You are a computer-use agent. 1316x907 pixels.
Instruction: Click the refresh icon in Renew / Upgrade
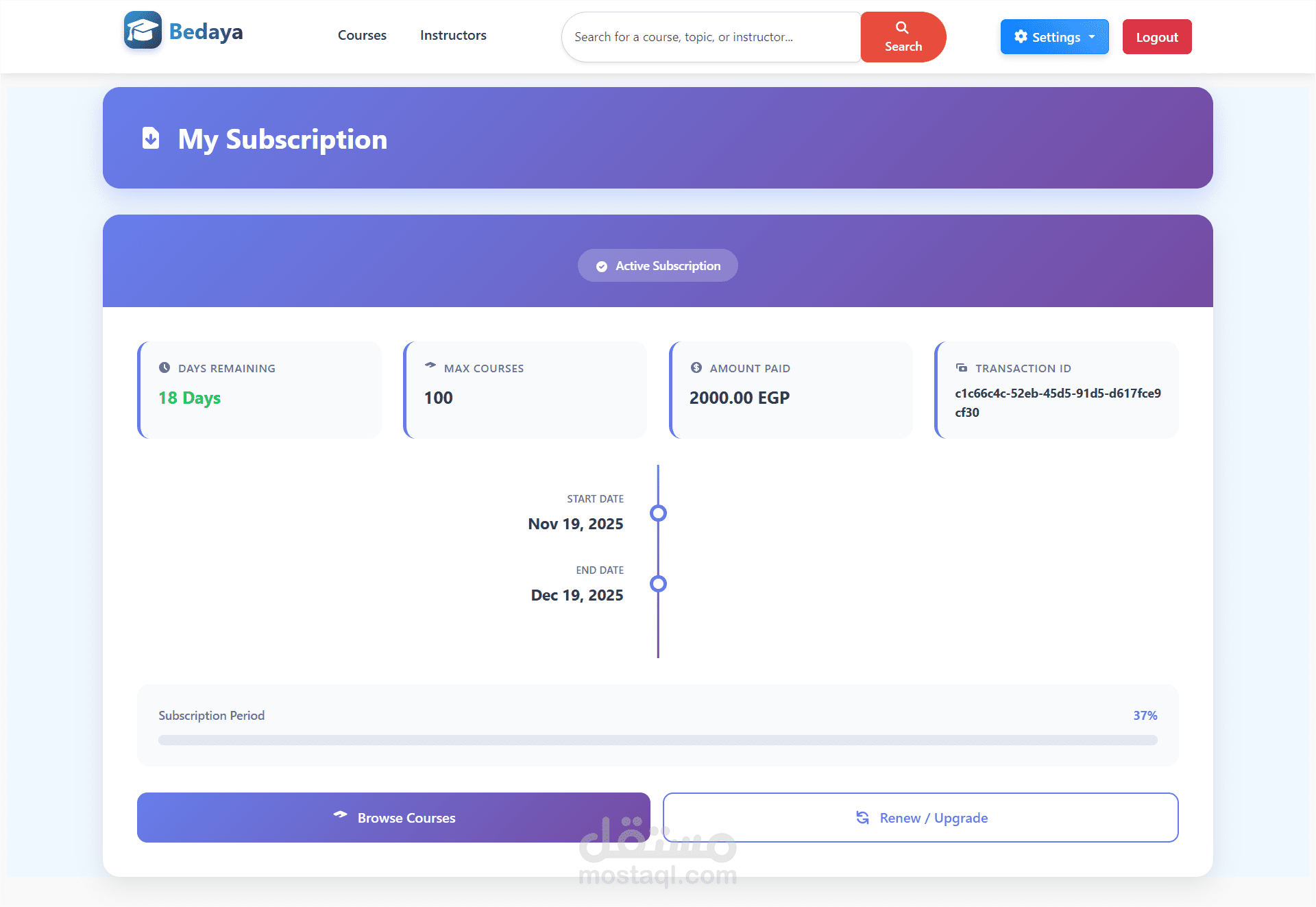pyautogui.click(x=862, y=817)
